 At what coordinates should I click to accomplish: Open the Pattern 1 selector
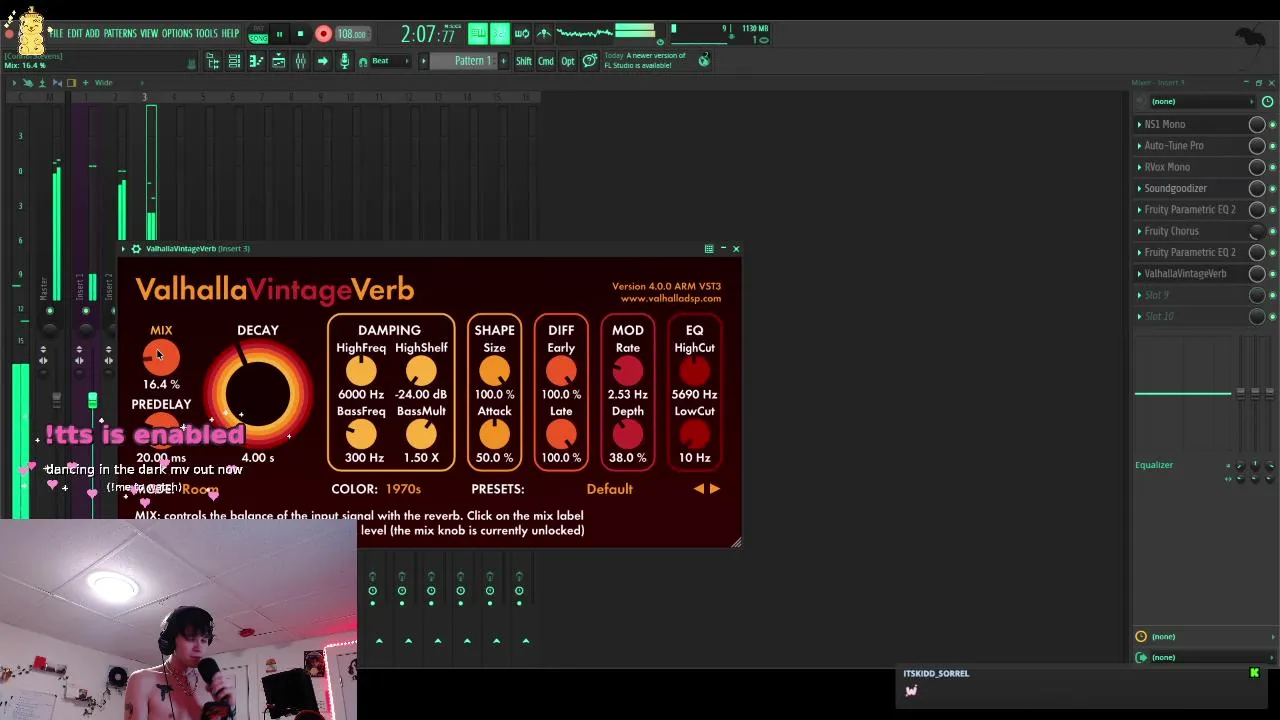coord(463,61)
